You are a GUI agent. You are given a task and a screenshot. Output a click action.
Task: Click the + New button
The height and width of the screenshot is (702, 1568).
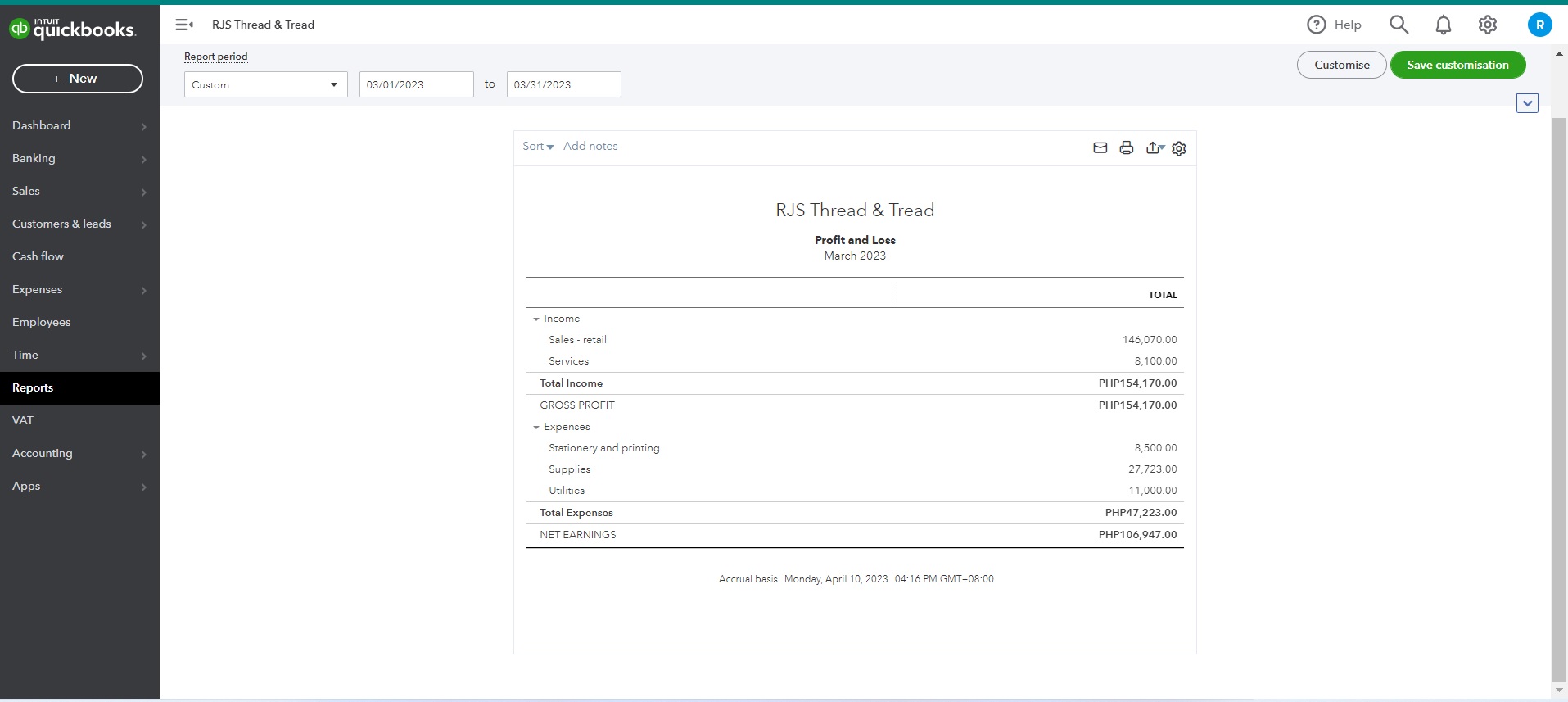click(x=78, y=79)
